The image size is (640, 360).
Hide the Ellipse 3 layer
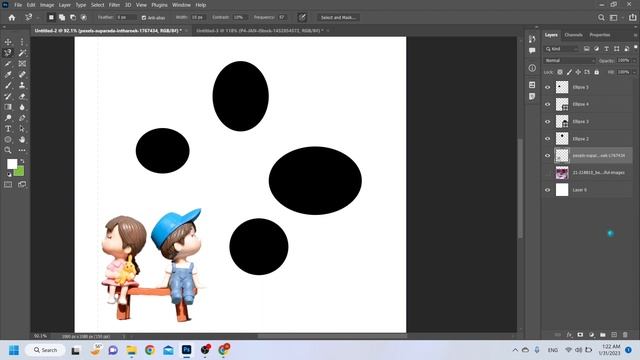click(x=547, y=122)
